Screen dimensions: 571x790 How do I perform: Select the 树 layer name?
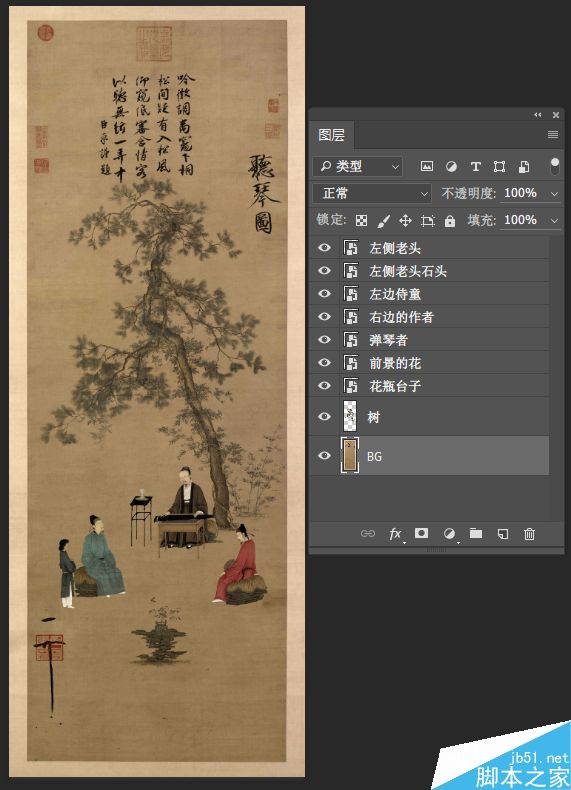coord(373,417)
